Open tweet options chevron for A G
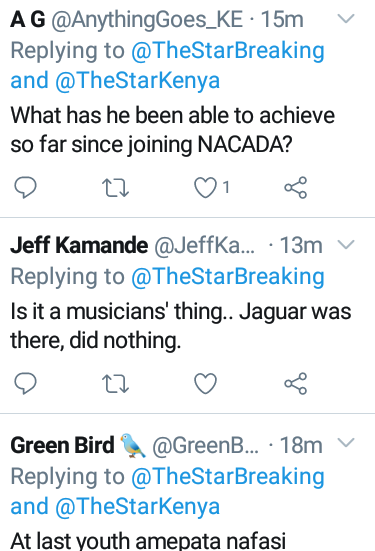Viewport: 375px width, 551px height. (x=346, y=18)
